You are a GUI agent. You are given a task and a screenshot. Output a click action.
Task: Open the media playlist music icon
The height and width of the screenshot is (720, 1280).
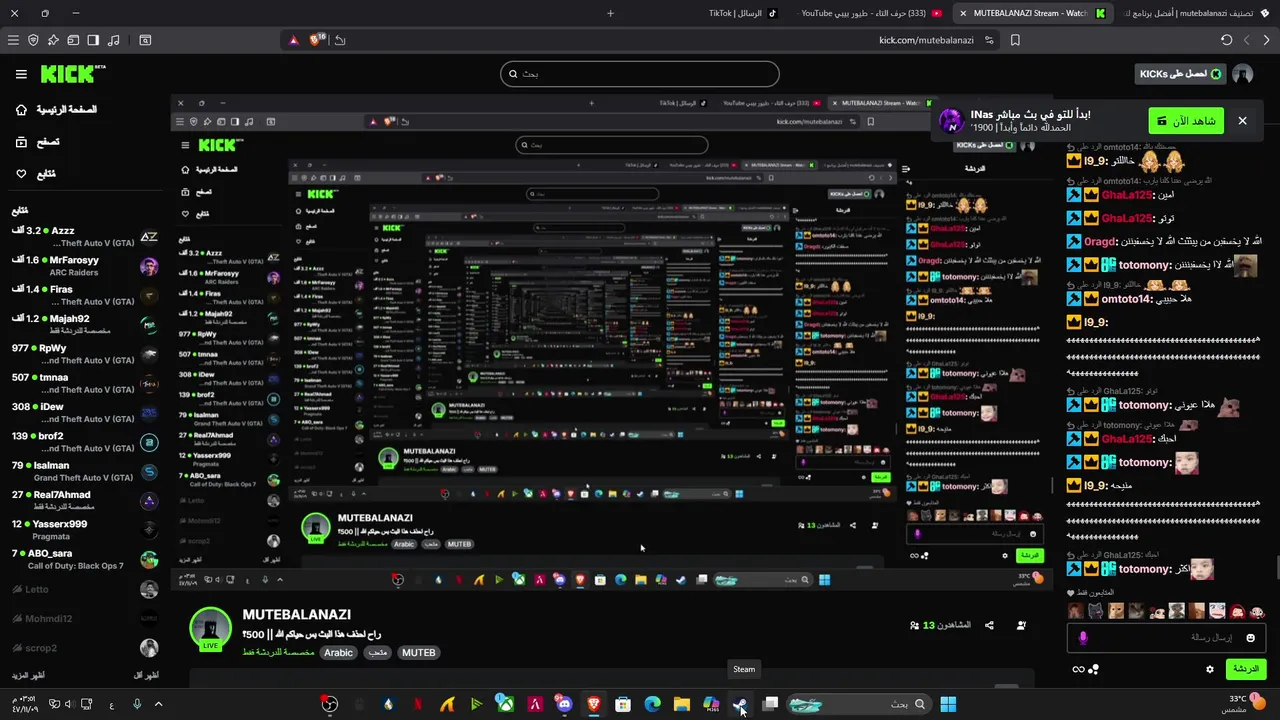point(113,40)
